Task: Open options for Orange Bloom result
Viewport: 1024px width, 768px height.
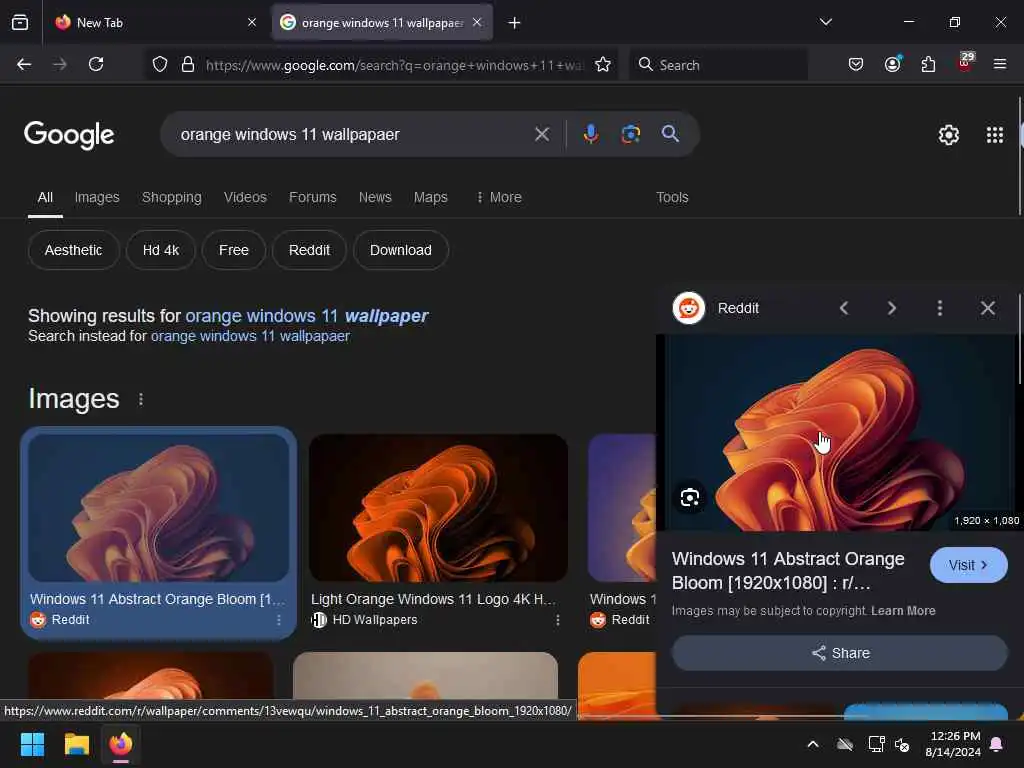Action: [x=279, y=620]
